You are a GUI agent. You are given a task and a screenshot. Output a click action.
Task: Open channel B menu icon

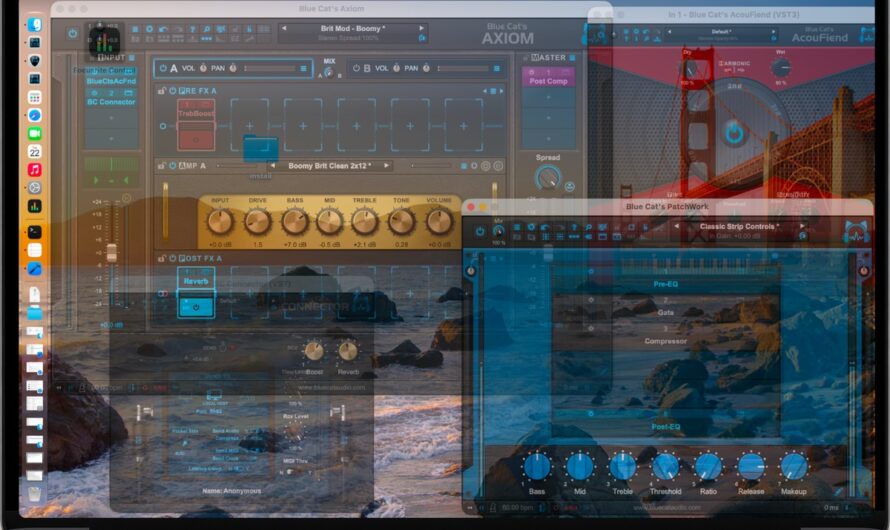[497, 69]
